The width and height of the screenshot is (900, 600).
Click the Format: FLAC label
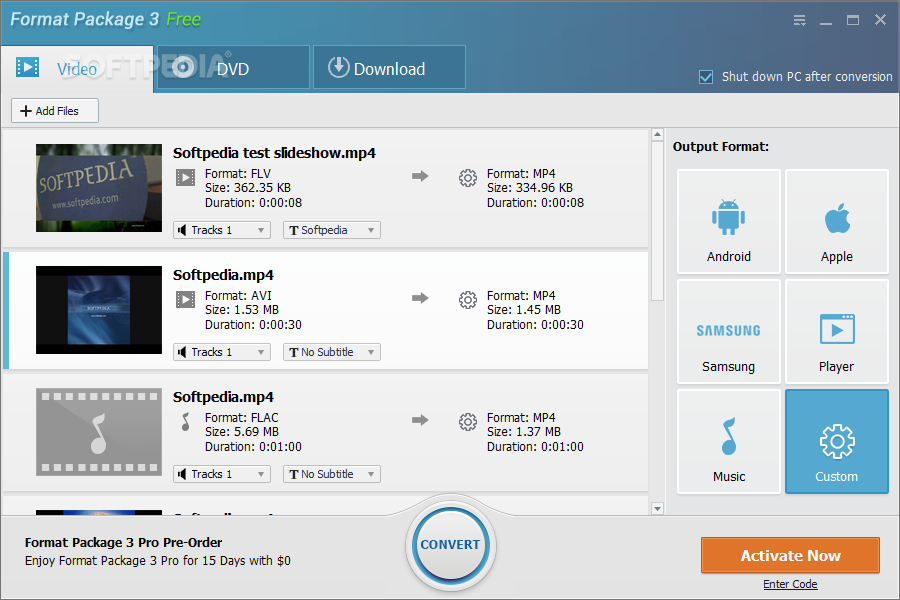(x=242, y=417)
